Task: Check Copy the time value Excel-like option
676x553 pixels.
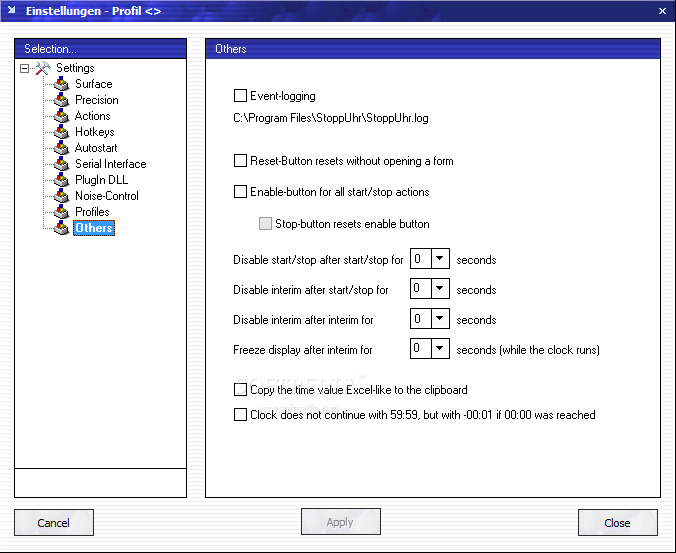Action: (240, 390)
